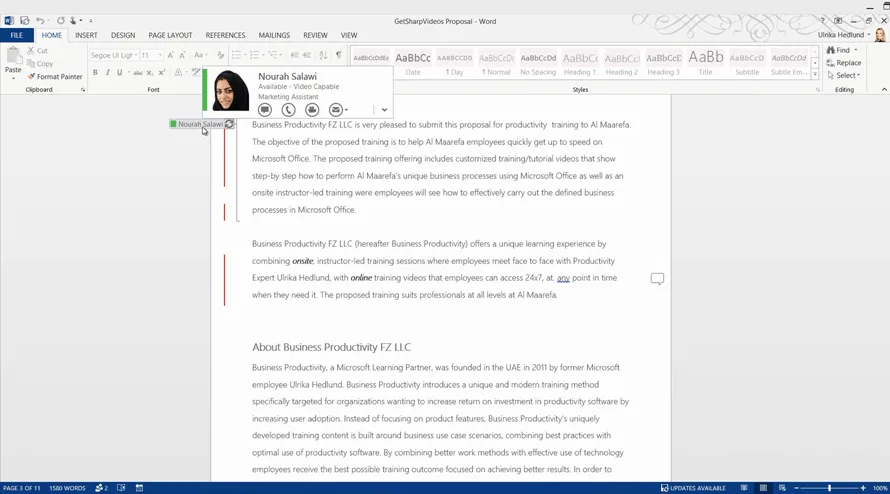Increase font size with Grow Font
890x494 pixels.
click(170, 55)
